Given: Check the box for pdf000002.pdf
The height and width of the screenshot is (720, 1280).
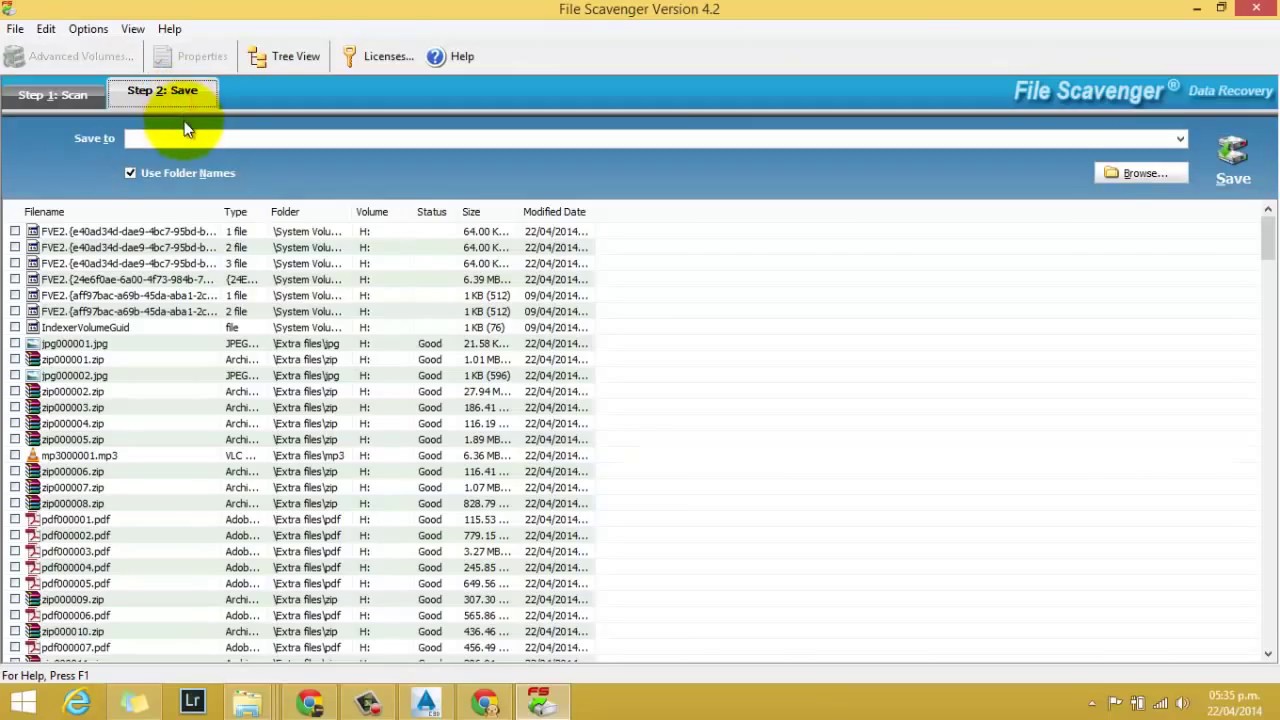Looking at the screenshot, I should pos(15,536).
